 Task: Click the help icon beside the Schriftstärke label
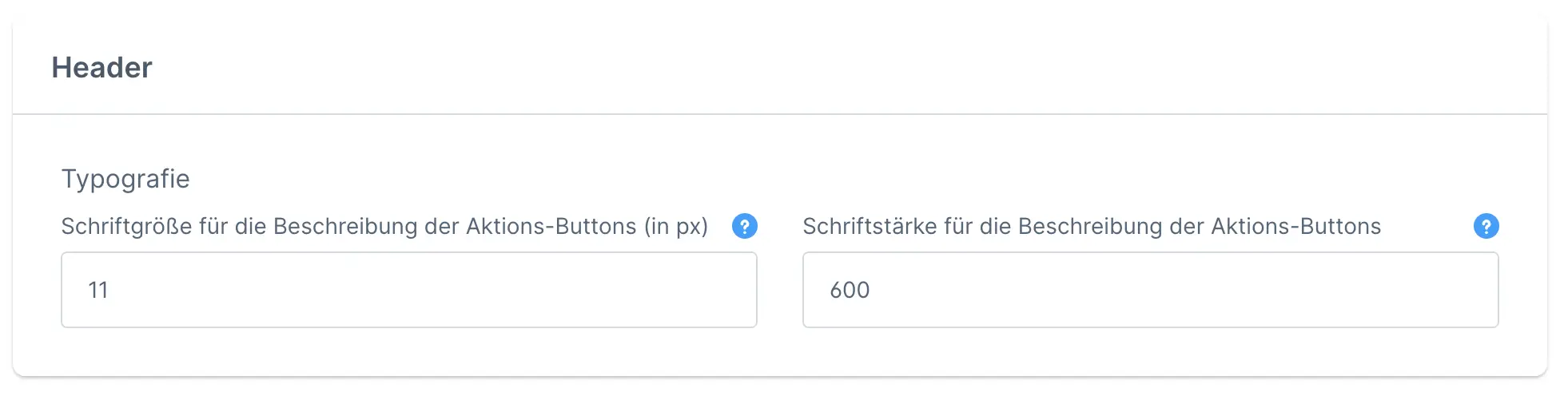point(1486,227)
